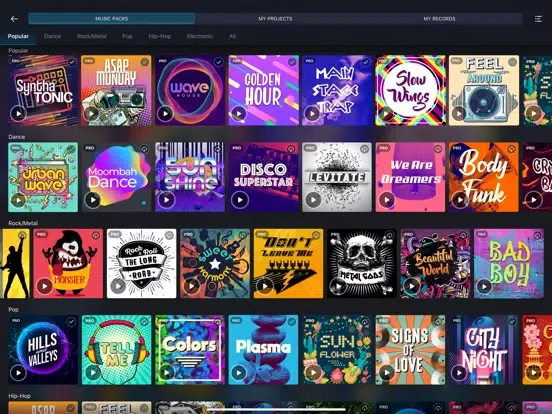552x414 pixels.
Task: Download the We Are Dreamers pack
Action: (438, 149)
